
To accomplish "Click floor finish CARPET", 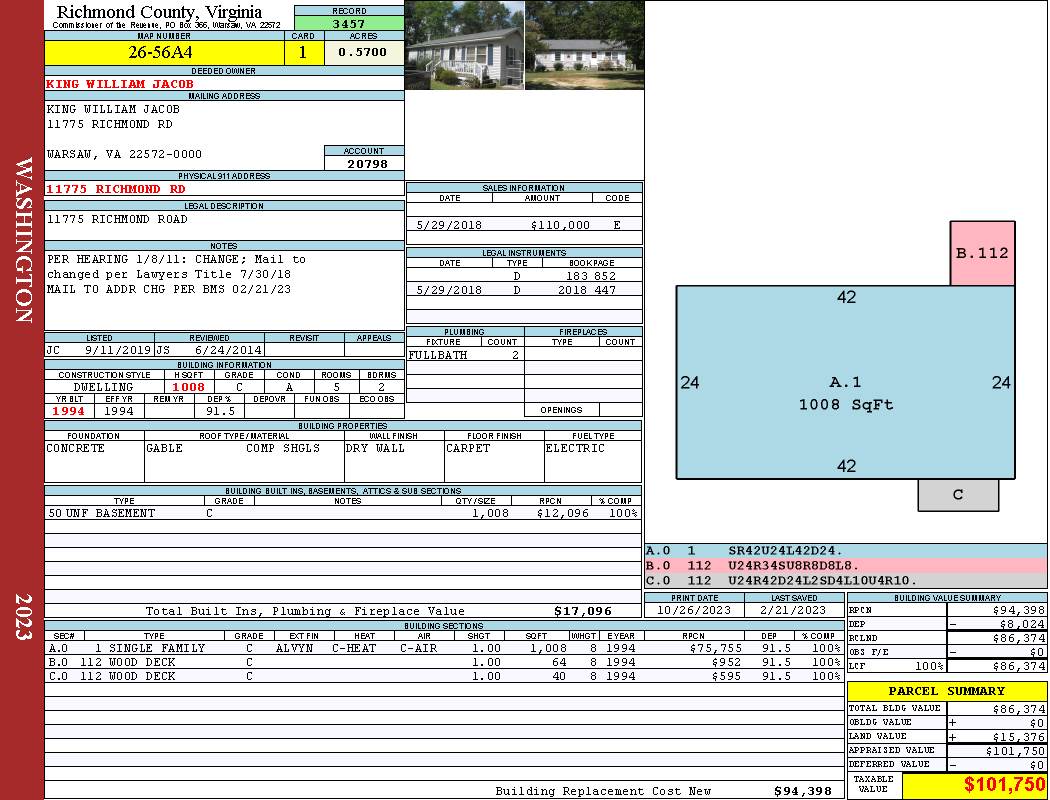I will tap(468, 448).
